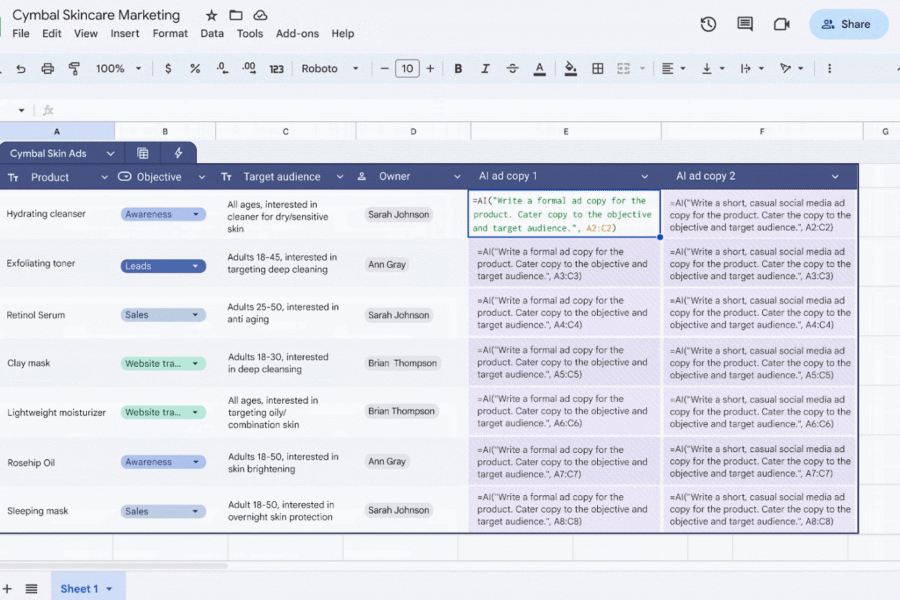This screenshot has height=600, width=900.
Task: Toggle strikethrough formatting
Action: (x=512, y=69)
